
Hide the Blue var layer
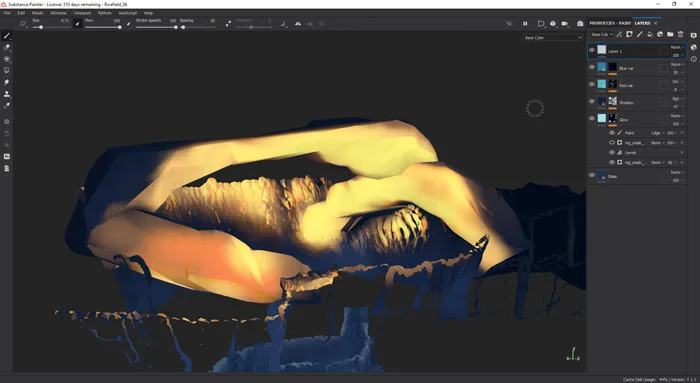click(592, 67)
